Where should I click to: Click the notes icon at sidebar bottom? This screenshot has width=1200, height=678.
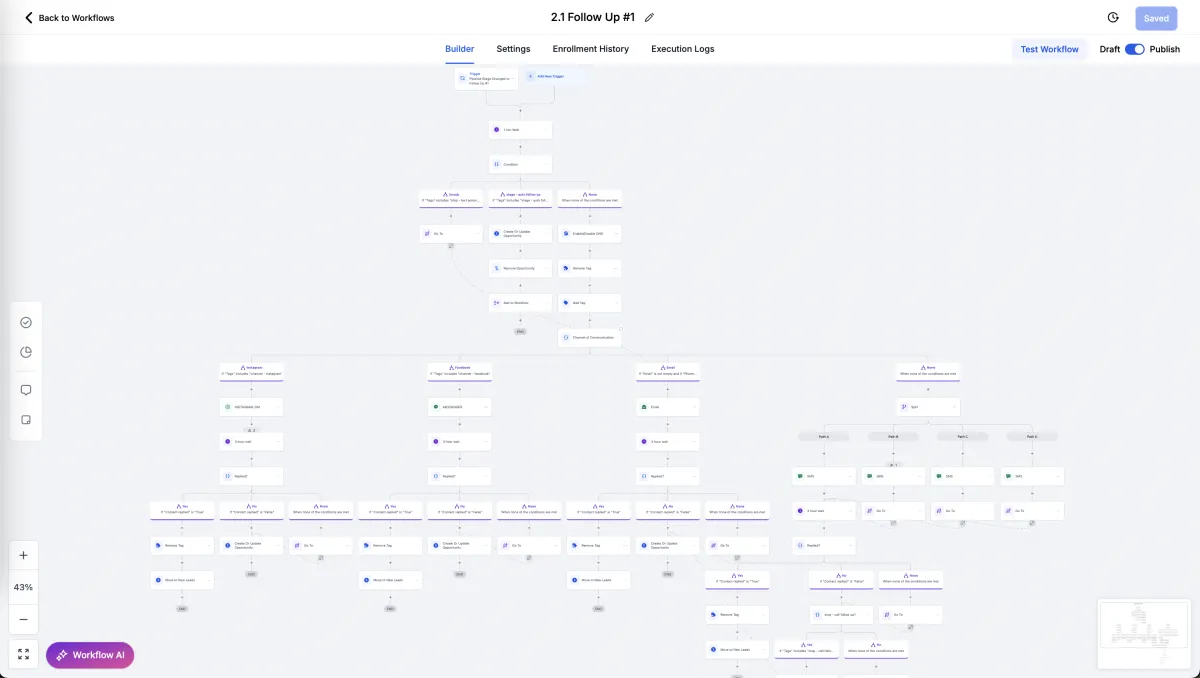point(26,420)
